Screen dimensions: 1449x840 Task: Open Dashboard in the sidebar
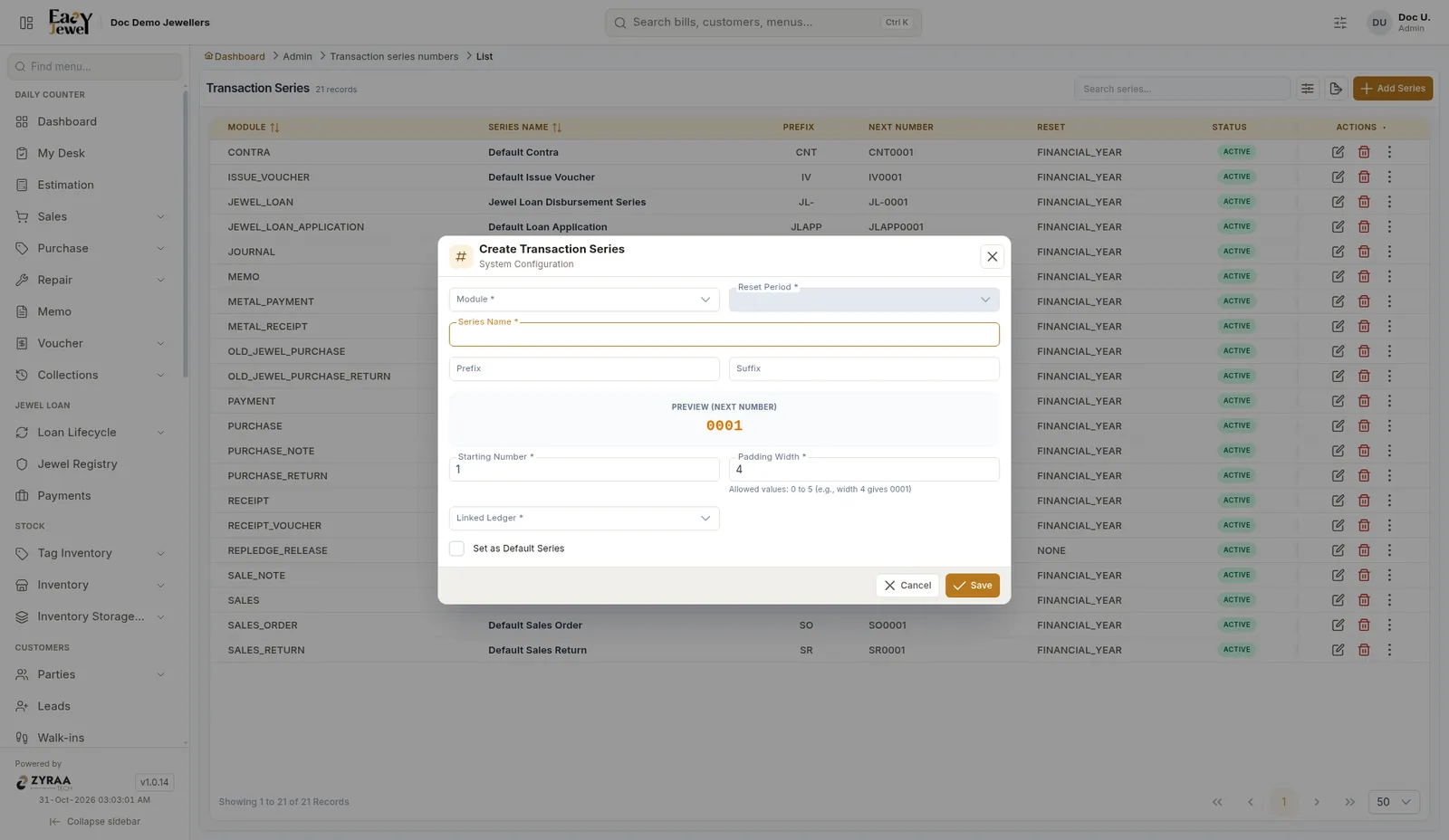pos(91,122)
